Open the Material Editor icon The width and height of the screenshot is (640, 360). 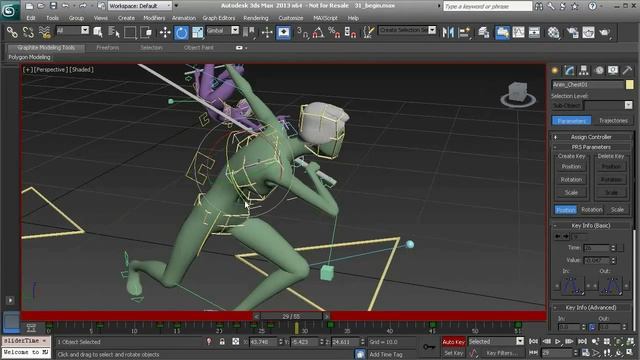(553, 32)
